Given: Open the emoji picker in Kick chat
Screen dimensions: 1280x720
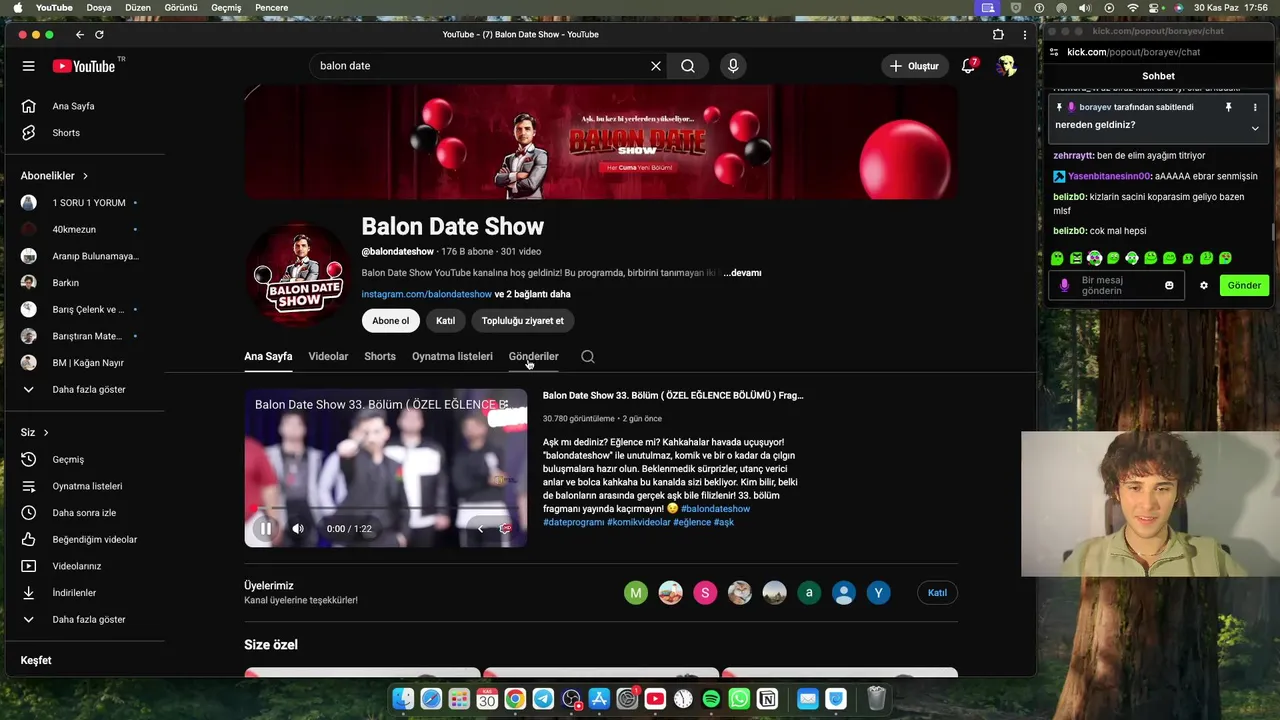Looking at the screenshot, I should (1169, 286).
